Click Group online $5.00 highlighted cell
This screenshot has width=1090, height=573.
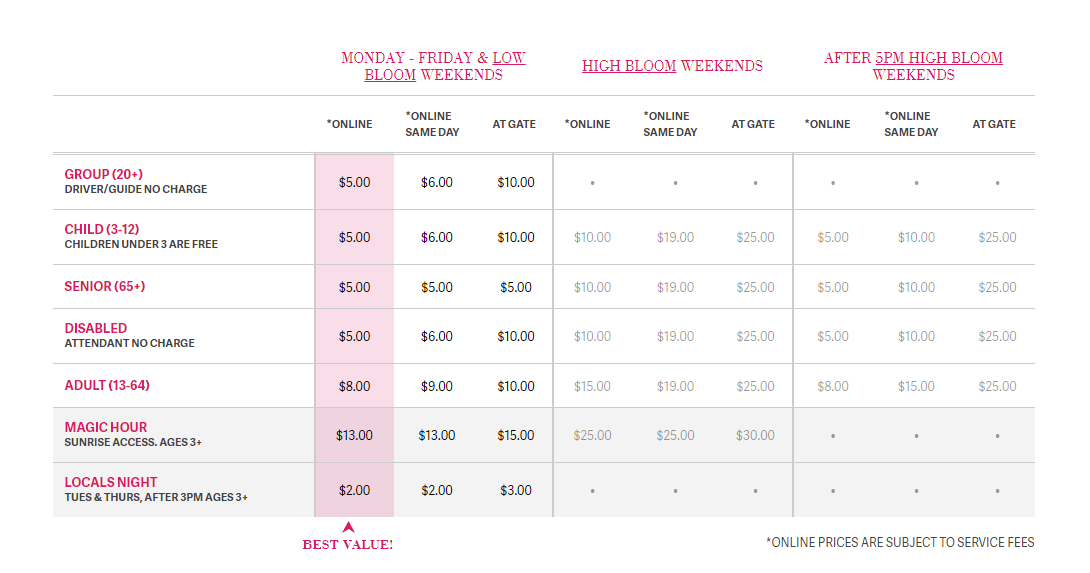tap(355, 182)
